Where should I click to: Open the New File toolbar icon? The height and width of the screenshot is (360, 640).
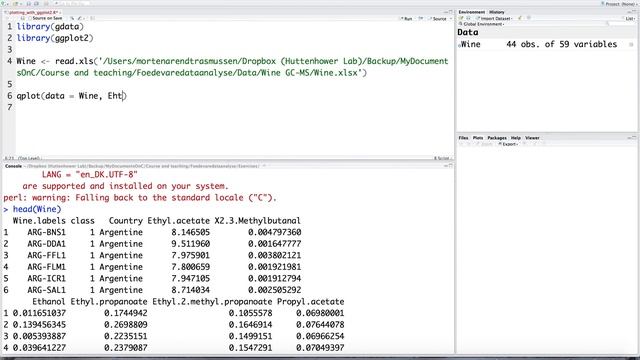pos(3,4)
